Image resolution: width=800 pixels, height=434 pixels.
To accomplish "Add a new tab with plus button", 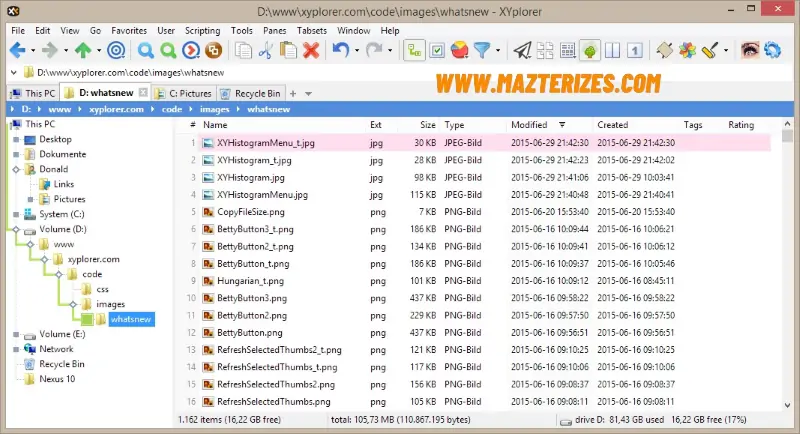I will pos(293,93).
